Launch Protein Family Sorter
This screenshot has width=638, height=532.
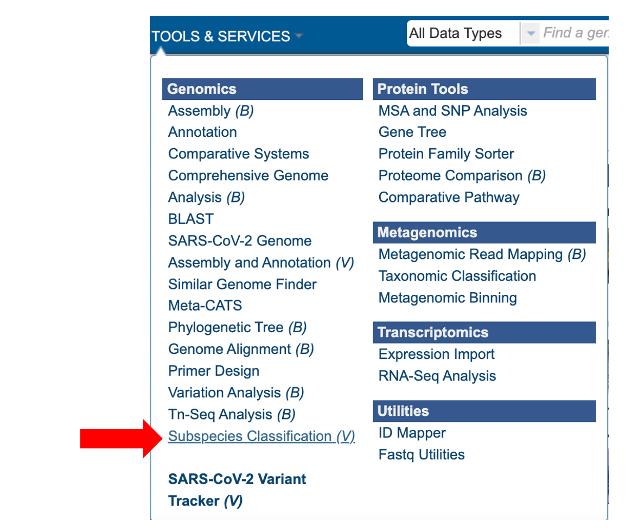click(x=446, y=154)
